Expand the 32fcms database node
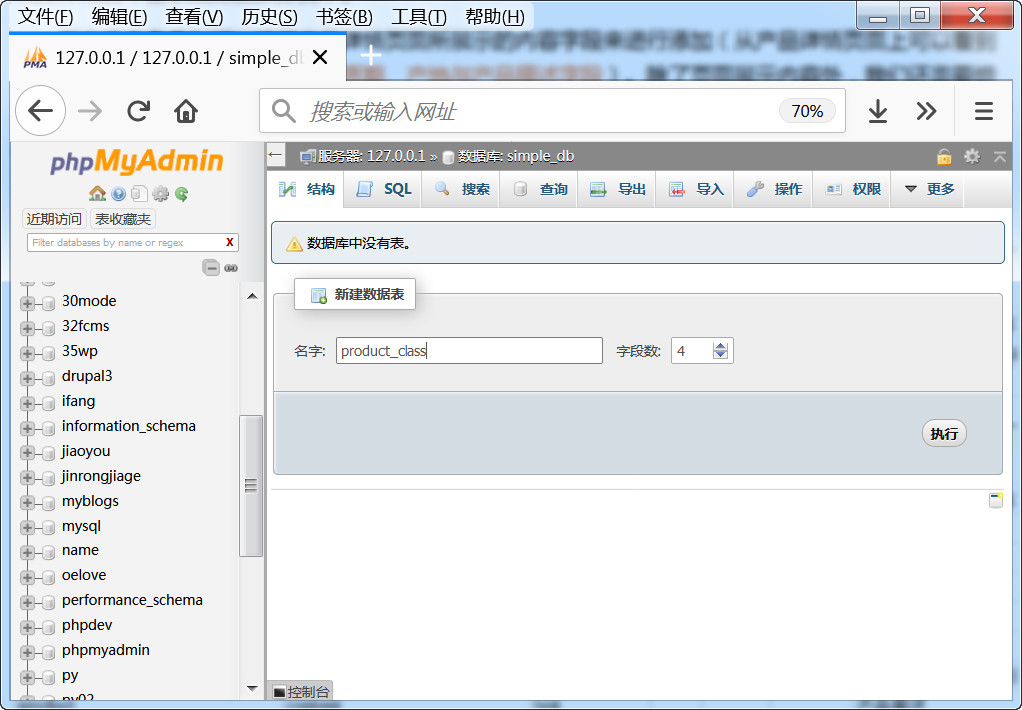The height and width of the screenshot is (710, 1022). point(27,328)
